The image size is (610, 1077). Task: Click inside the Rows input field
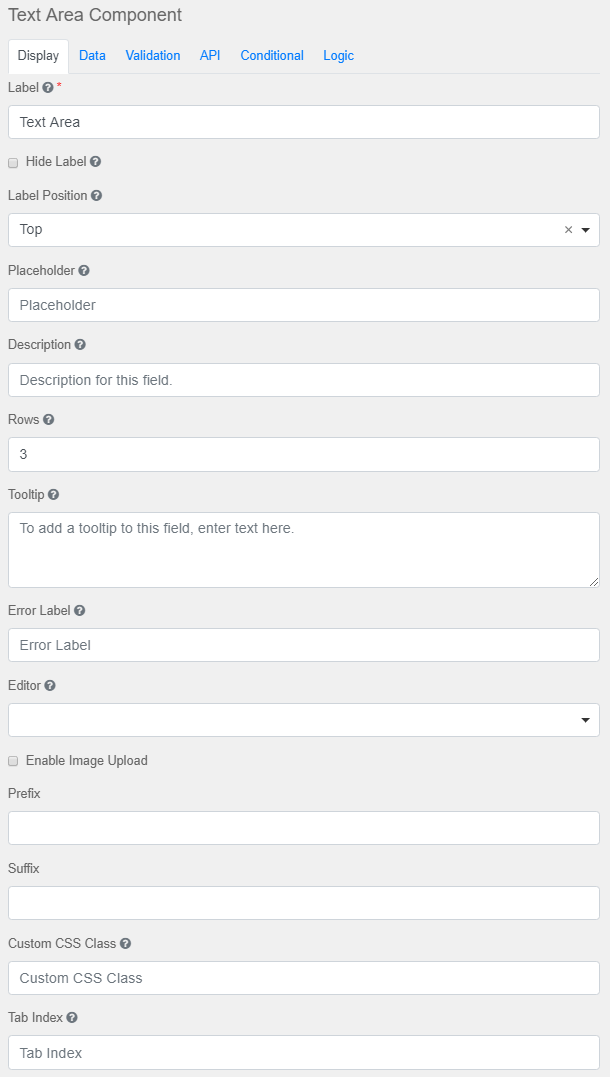pyautogui.click(x=300, y=454)
